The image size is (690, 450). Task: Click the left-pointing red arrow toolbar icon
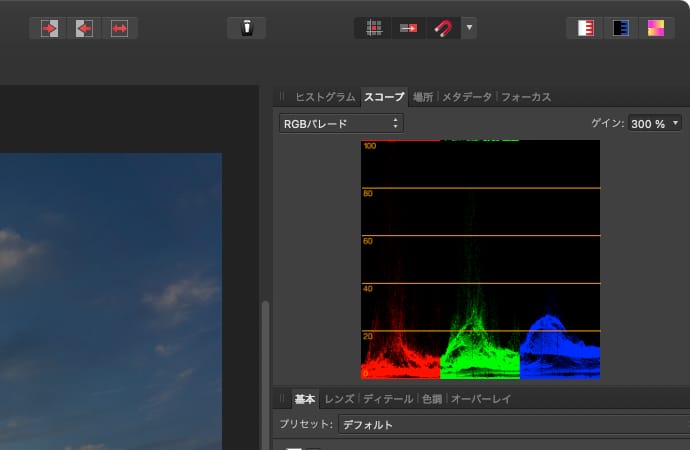[x=84, y=28]
